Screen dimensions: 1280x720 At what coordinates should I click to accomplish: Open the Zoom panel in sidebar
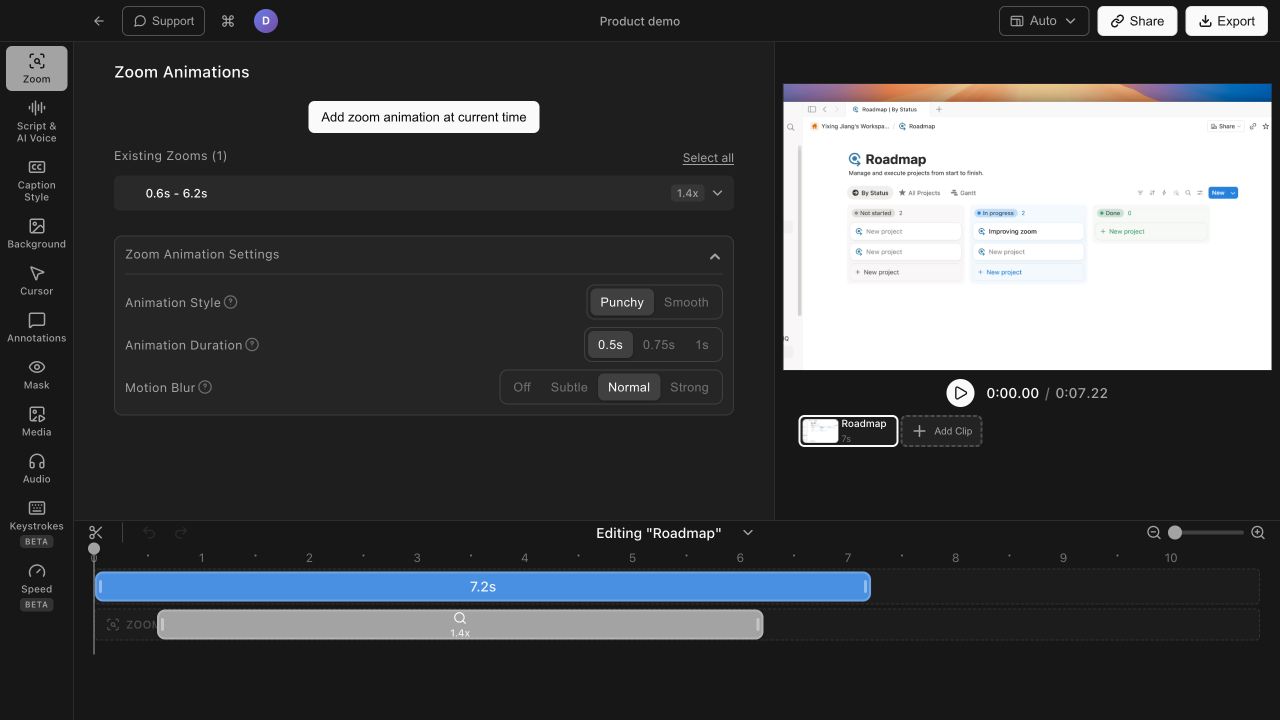point(36,68)
